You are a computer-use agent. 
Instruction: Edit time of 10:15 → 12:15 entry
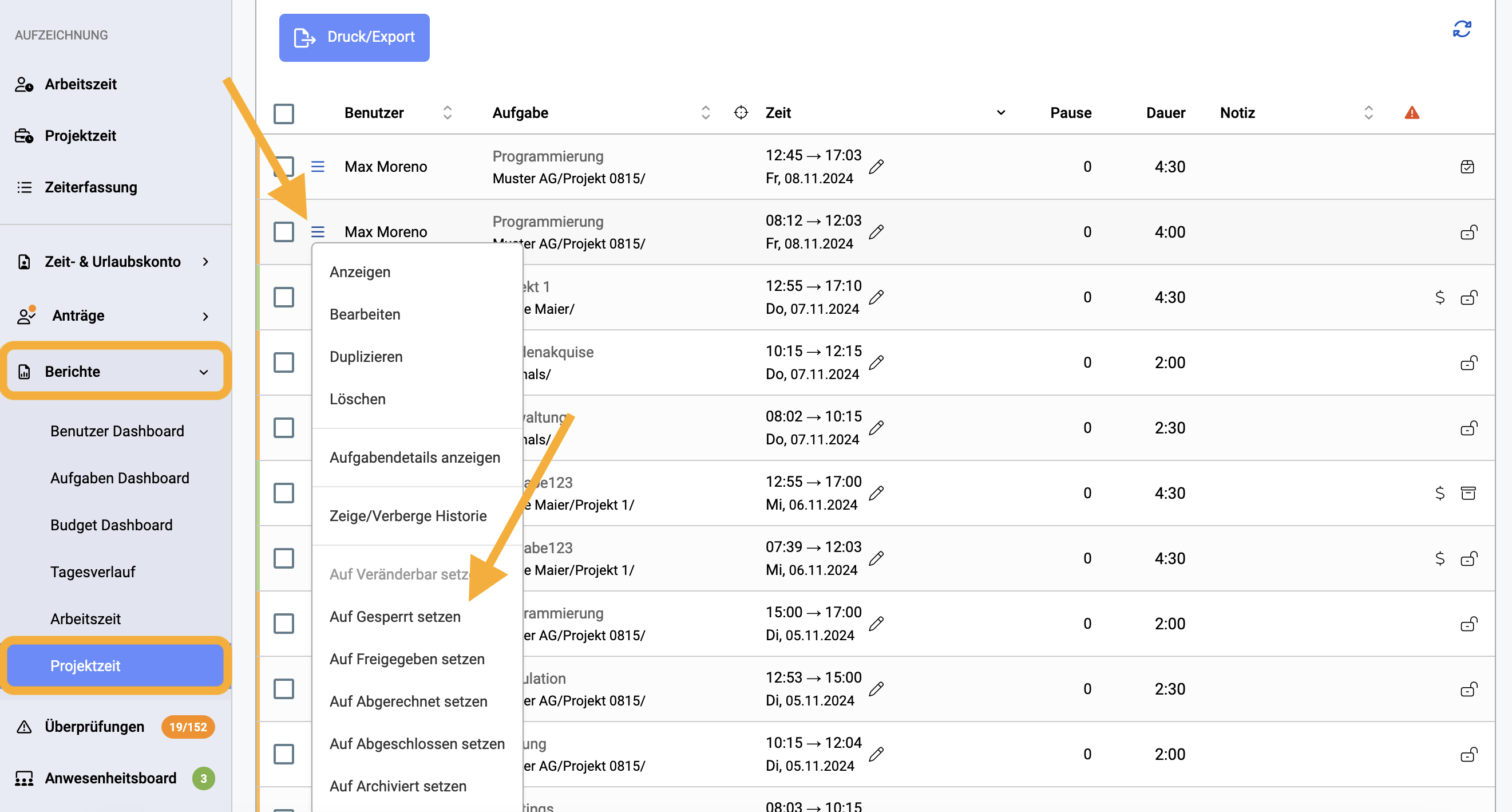point(876,362)
